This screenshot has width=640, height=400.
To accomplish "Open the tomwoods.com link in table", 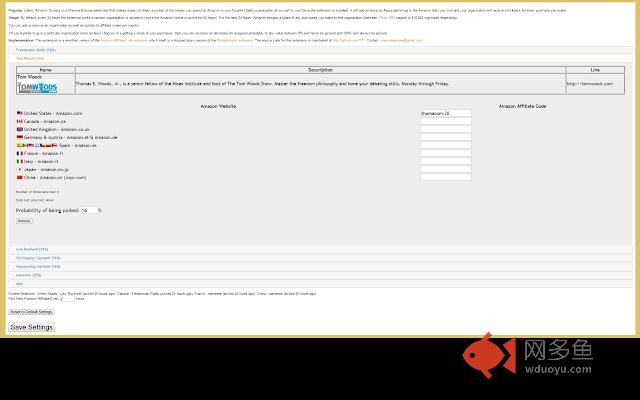I will [589, 84].
